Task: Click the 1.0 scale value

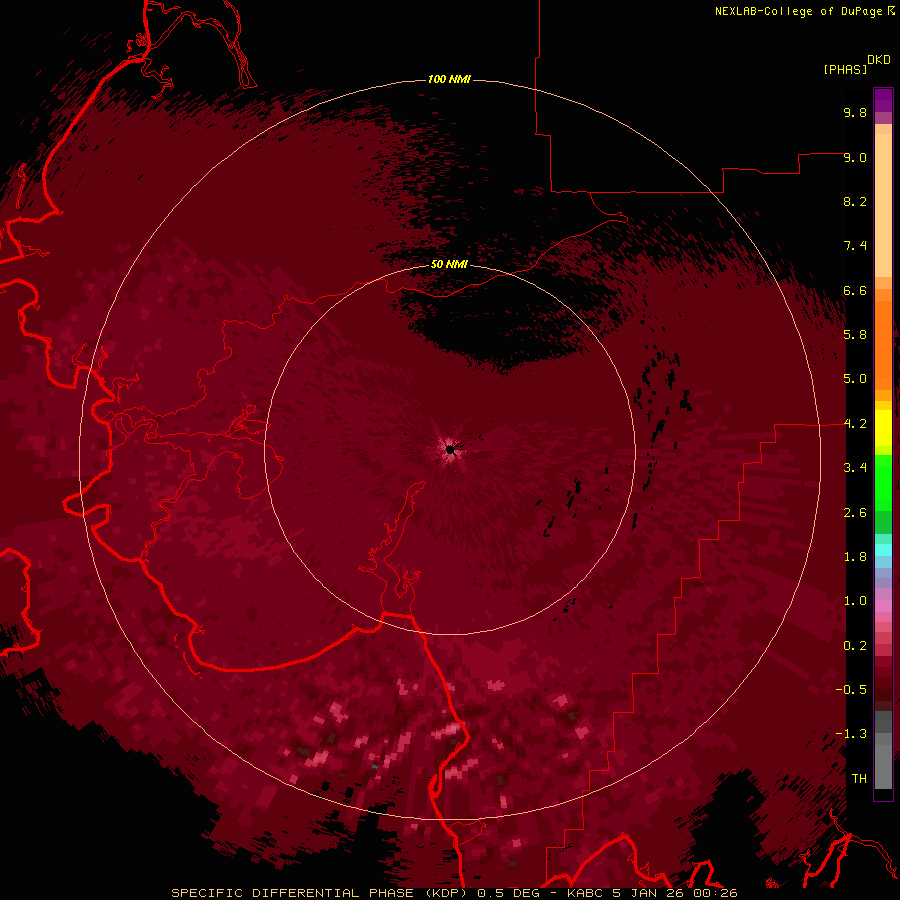Action: click(x=855, y=601)
